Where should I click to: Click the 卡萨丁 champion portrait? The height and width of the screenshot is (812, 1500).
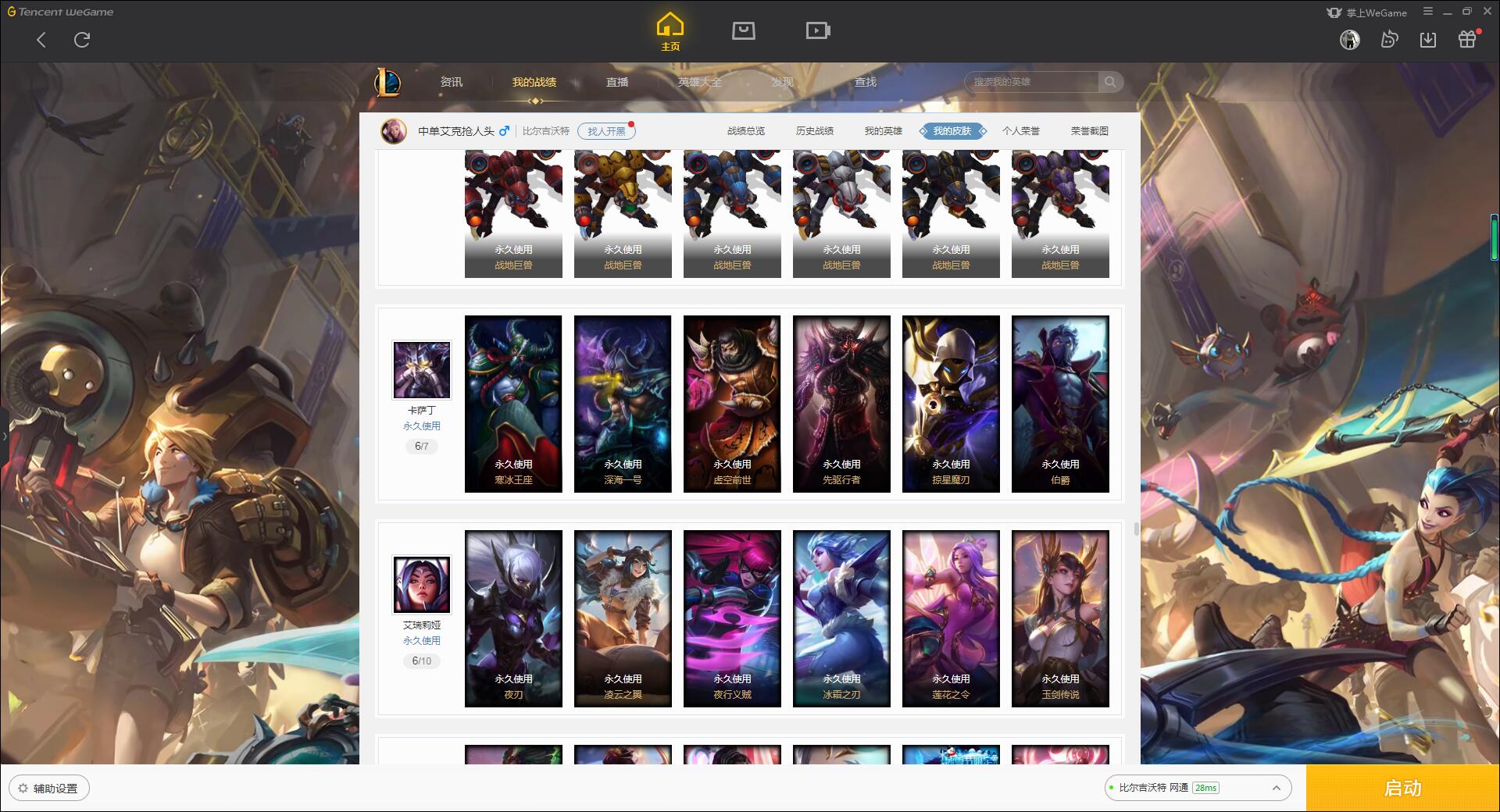[x=422, y=370]
